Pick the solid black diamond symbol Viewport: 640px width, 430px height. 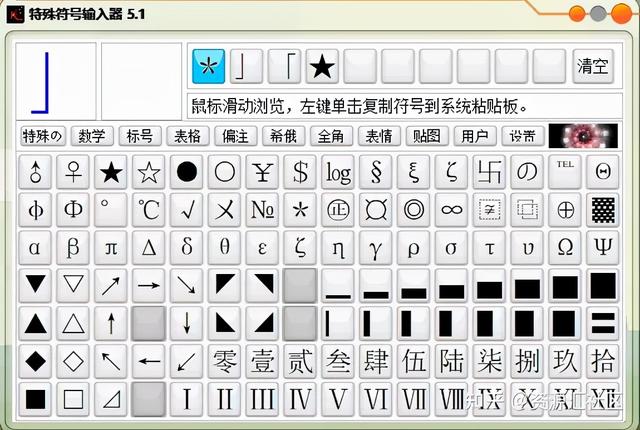(36, 360)
